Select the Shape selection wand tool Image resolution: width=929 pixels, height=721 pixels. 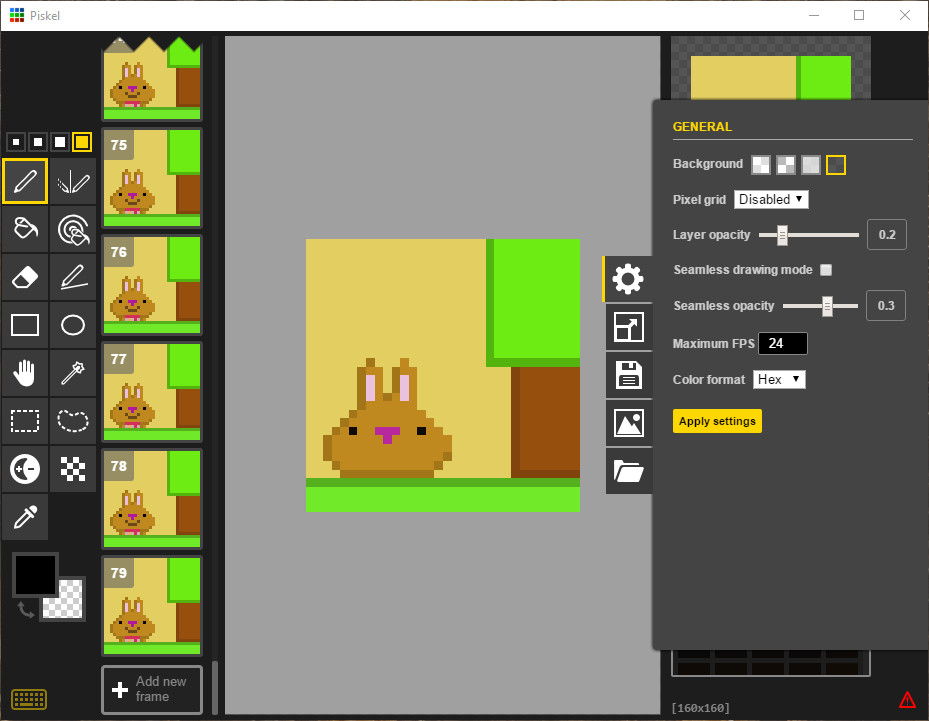click(x=73, y=373)
